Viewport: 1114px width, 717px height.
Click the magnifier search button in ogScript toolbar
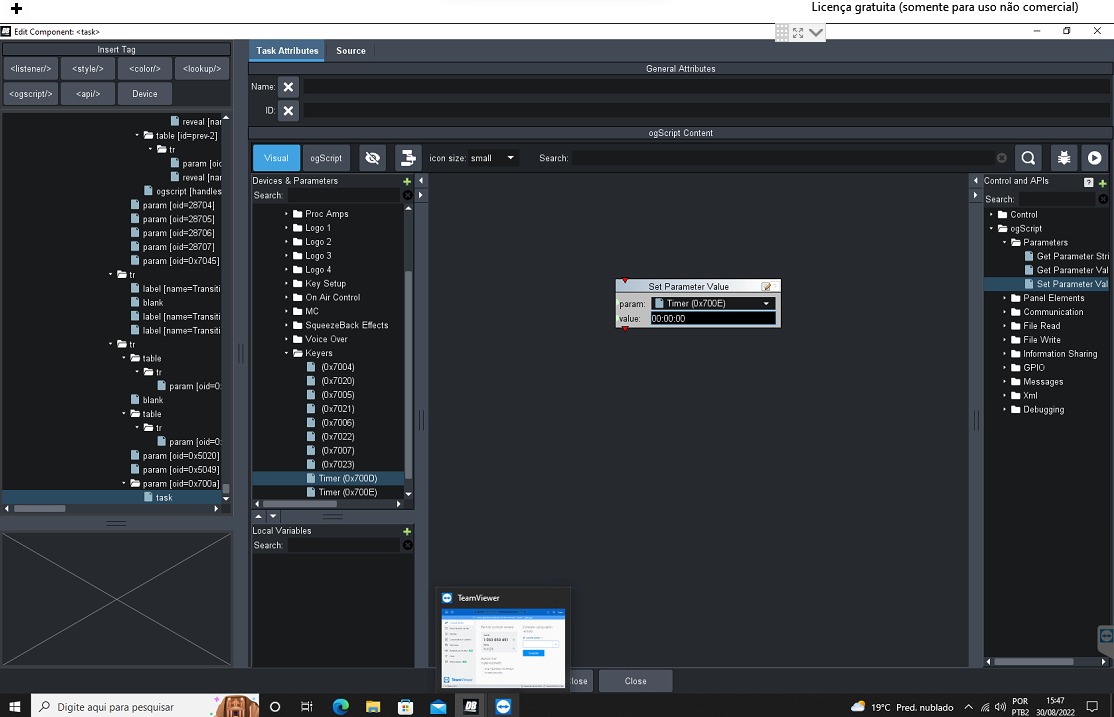click(1028, 158)
